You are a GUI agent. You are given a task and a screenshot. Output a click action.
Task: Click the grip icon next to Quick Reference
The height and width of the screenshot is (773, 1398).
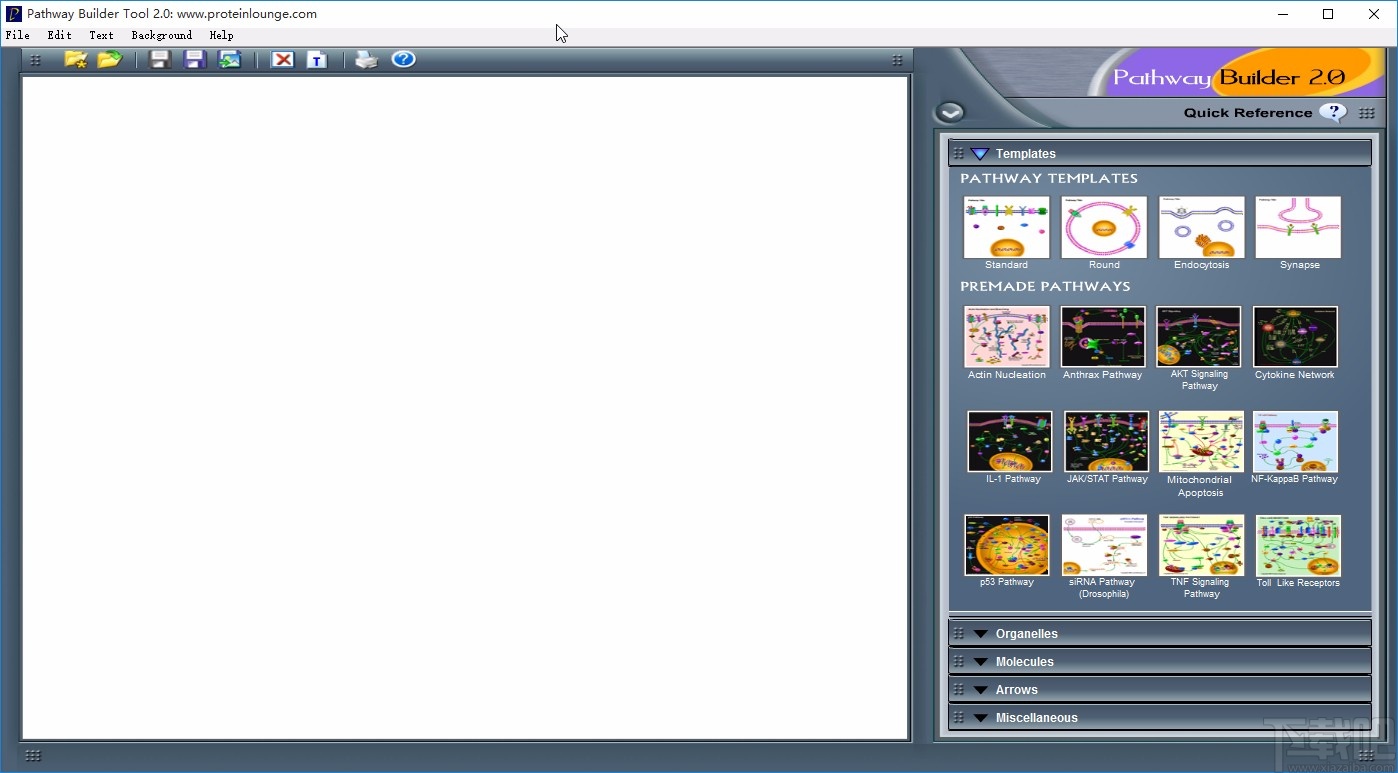1367,113
